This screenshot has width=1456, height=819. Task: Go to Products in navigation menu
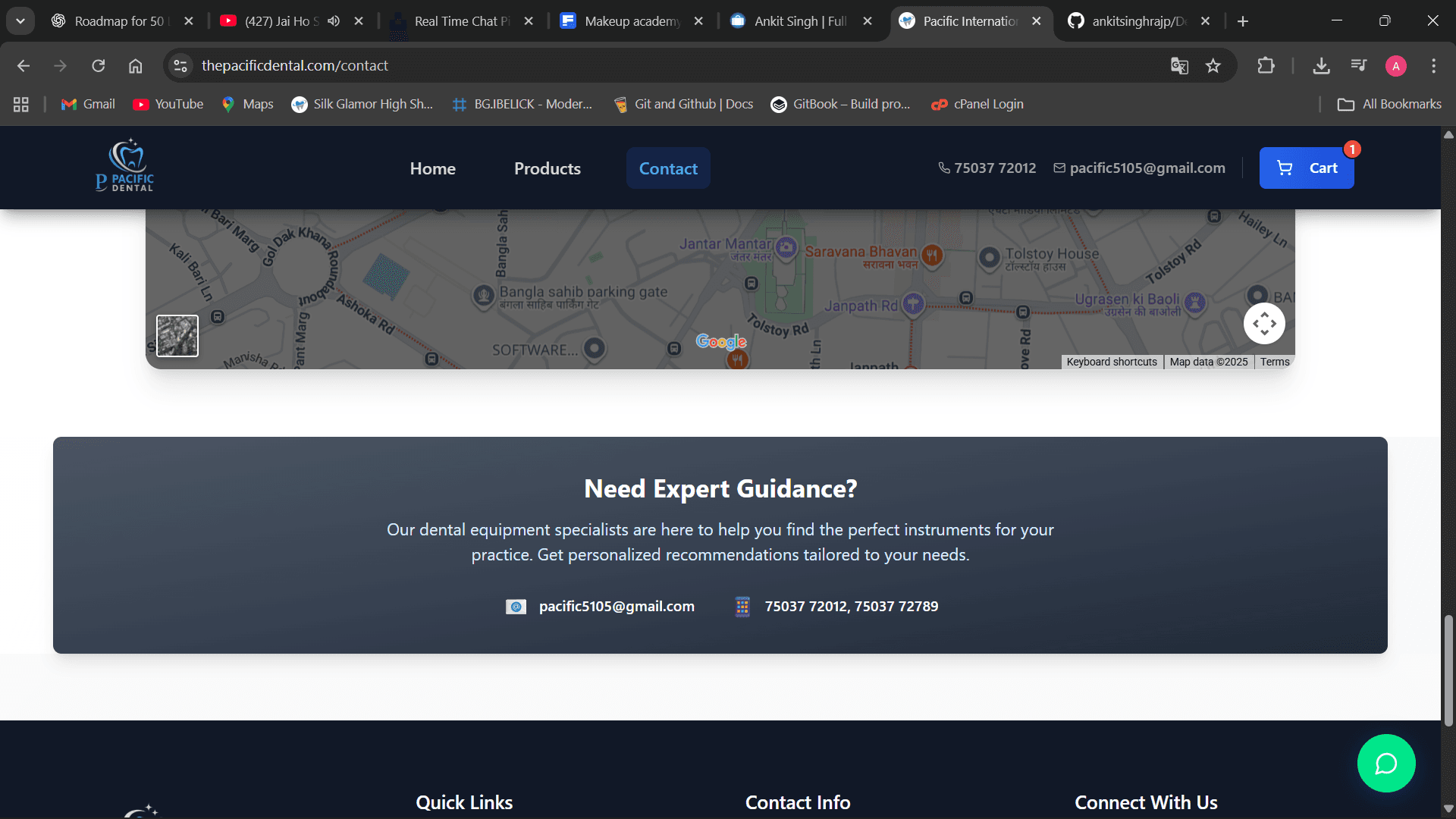pos(547,168)
